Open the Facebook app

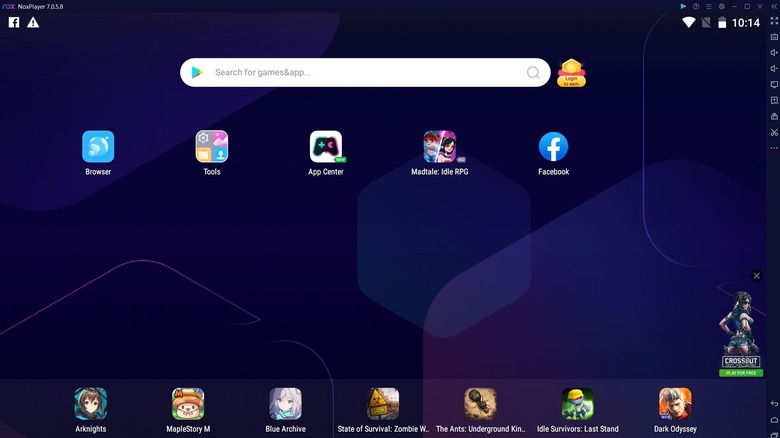click(553, 147)
